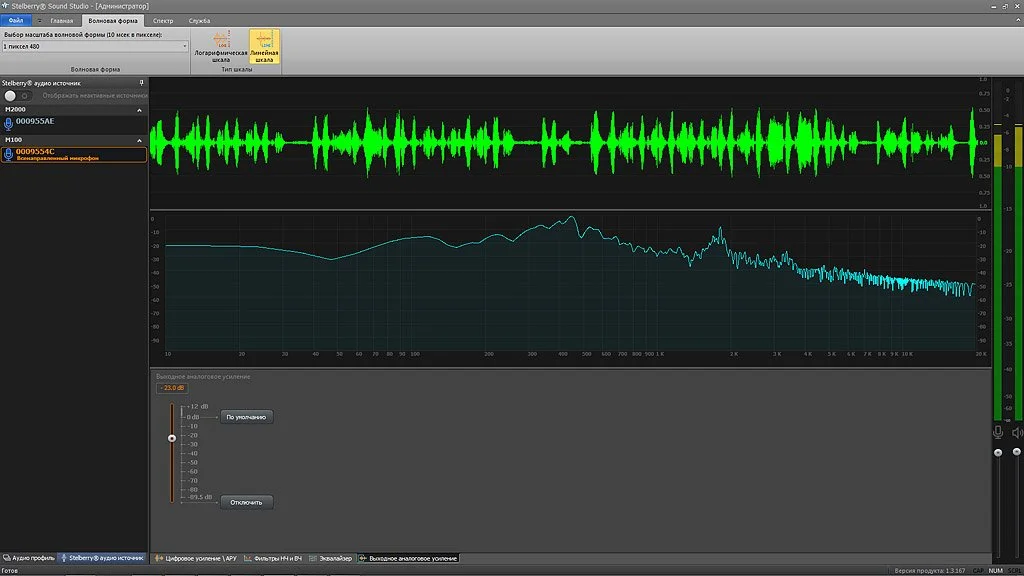Open the Файл menu
The image size is (1024, 576).
pos(16,21)
